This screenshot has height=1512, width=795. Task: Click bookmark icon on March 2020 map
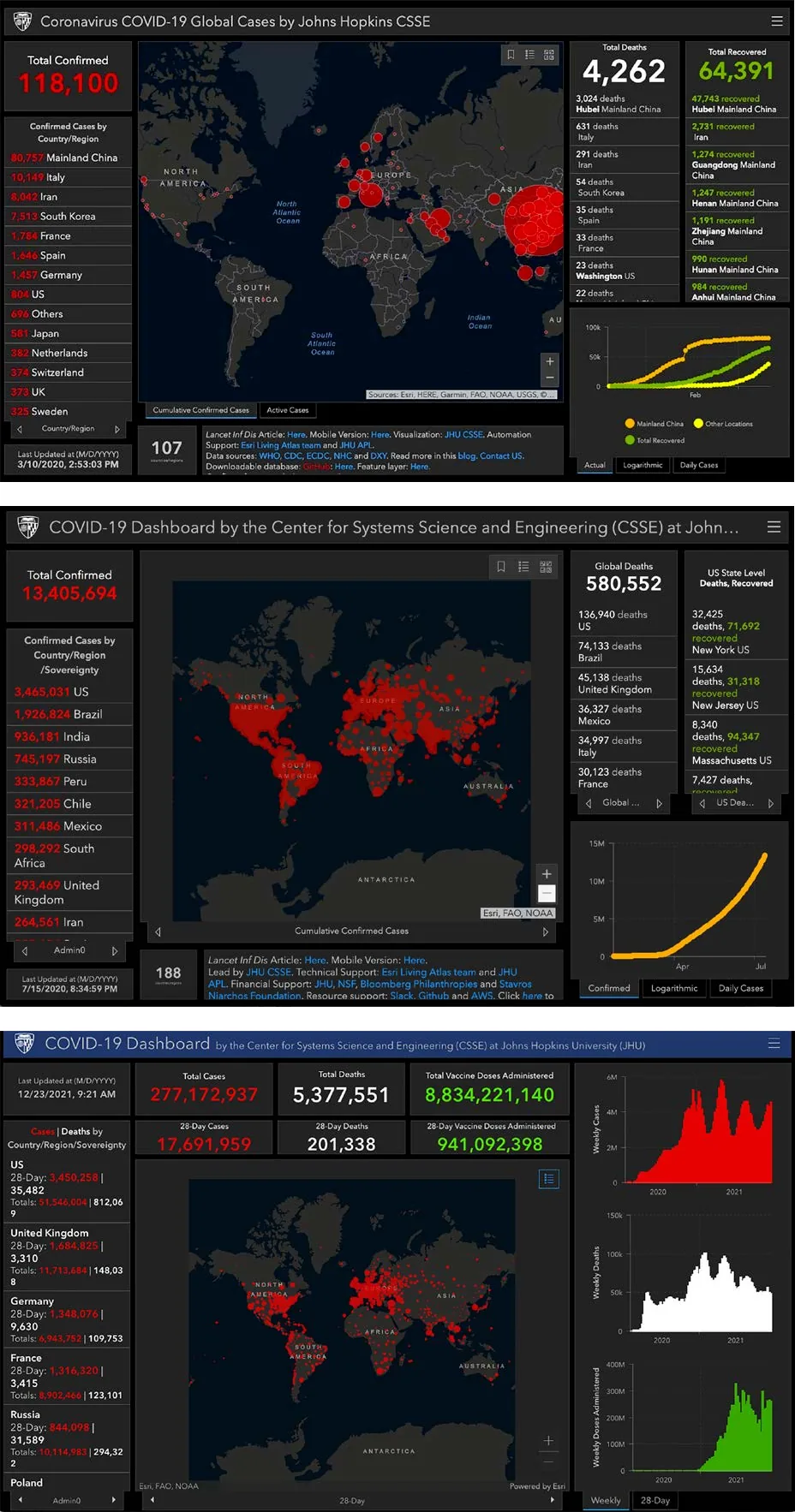coord(511,55)
